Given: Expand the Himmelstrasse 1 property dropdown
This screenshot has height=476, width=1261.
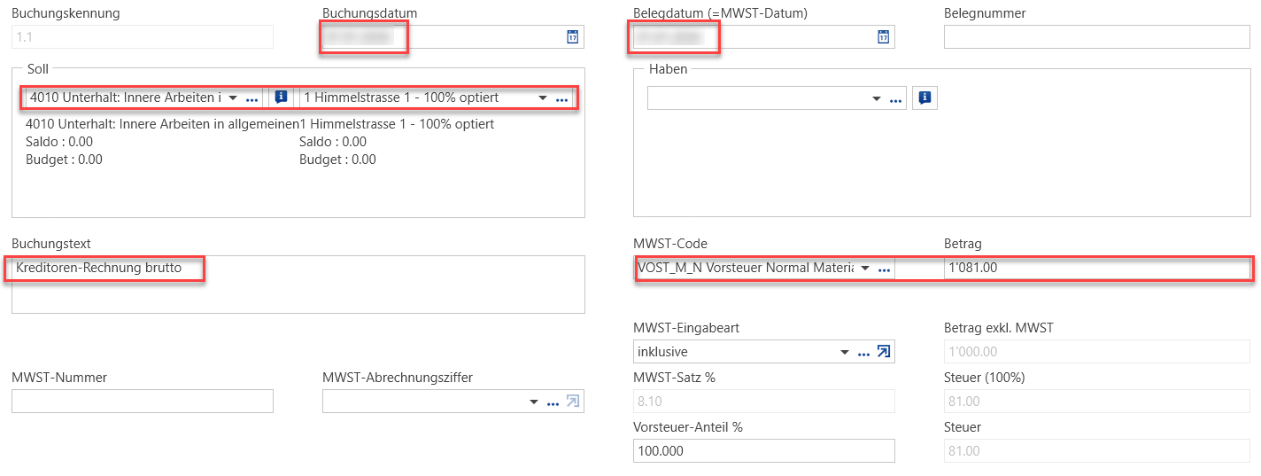Looking at the screenshot, I should [x=543, y=98].
